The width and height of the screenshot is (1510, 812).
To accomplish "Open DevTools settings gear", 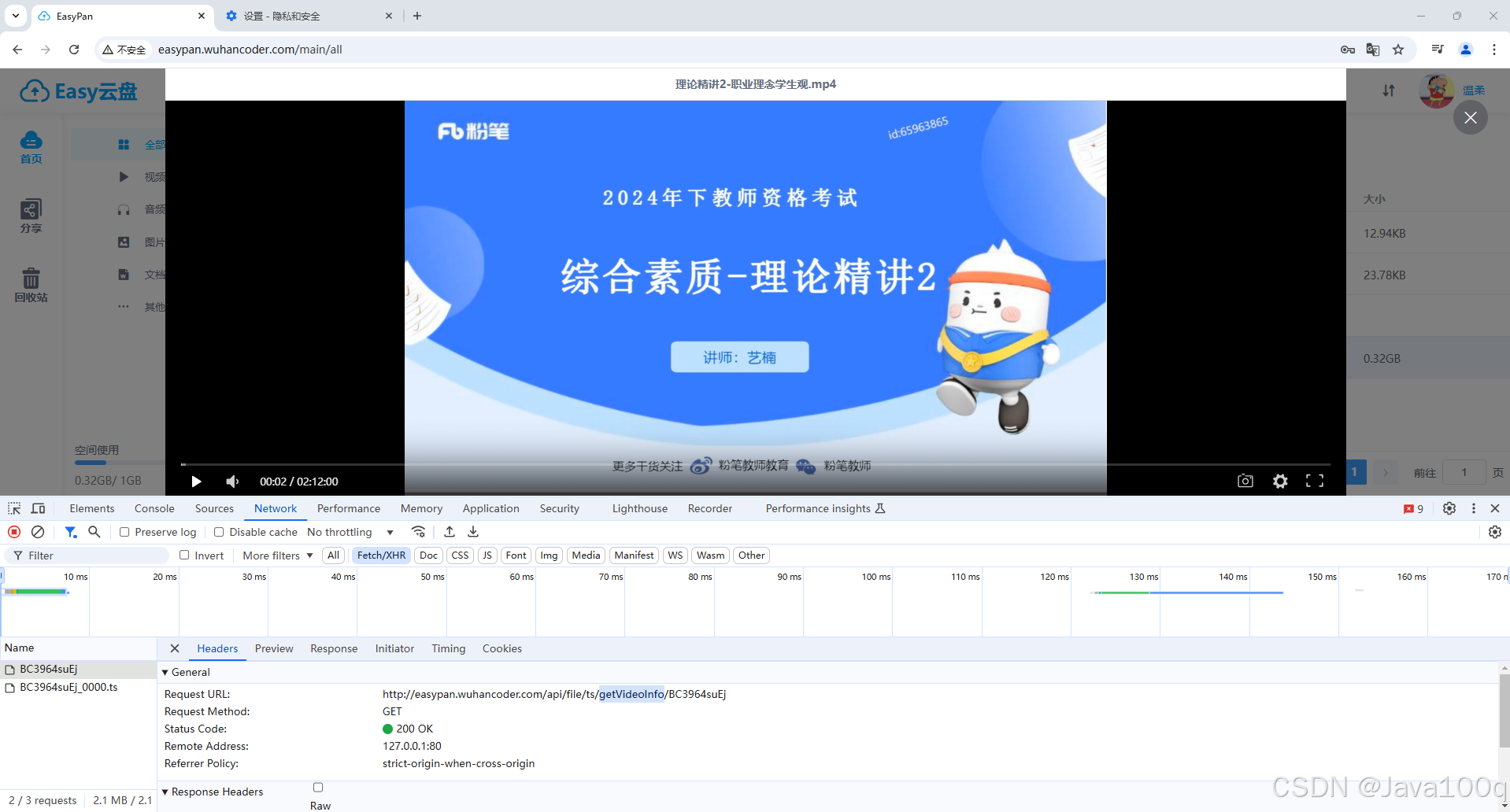I will [1449, 508].
